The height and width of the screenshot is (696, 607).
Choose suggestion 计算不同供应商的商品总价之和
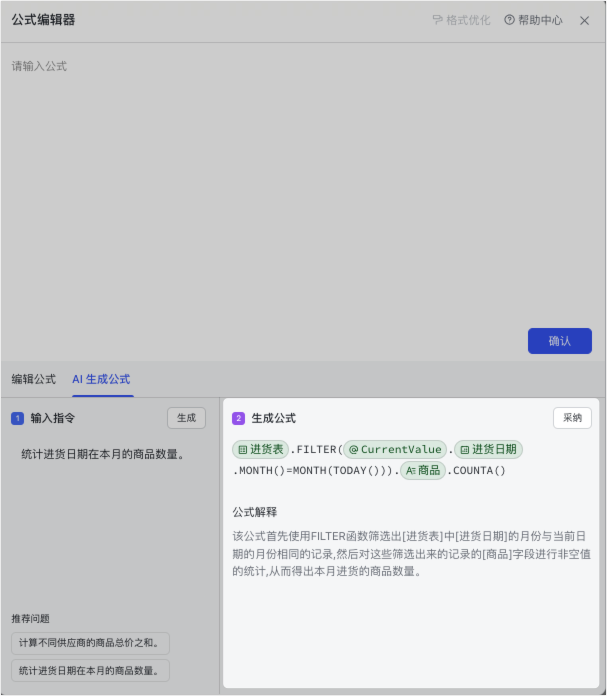coord(90,642)
